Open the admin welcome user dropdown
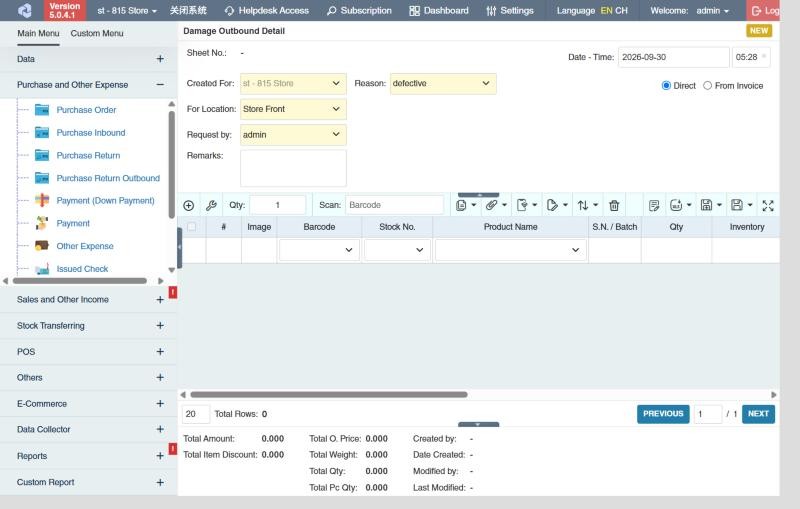 (x=713, y=11)
